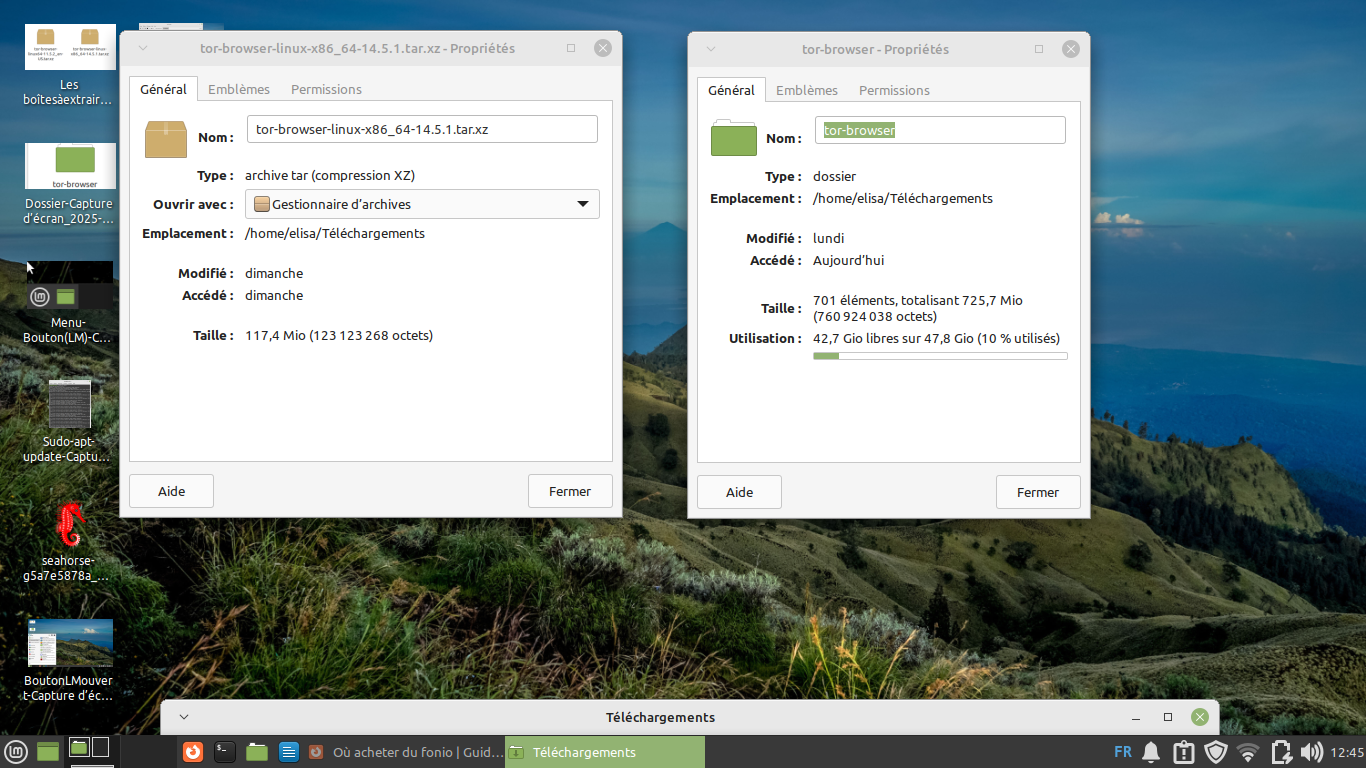1366x768 pixels.
Task: Click the tor-browser folder icon in properties
Action: (734, 138)
